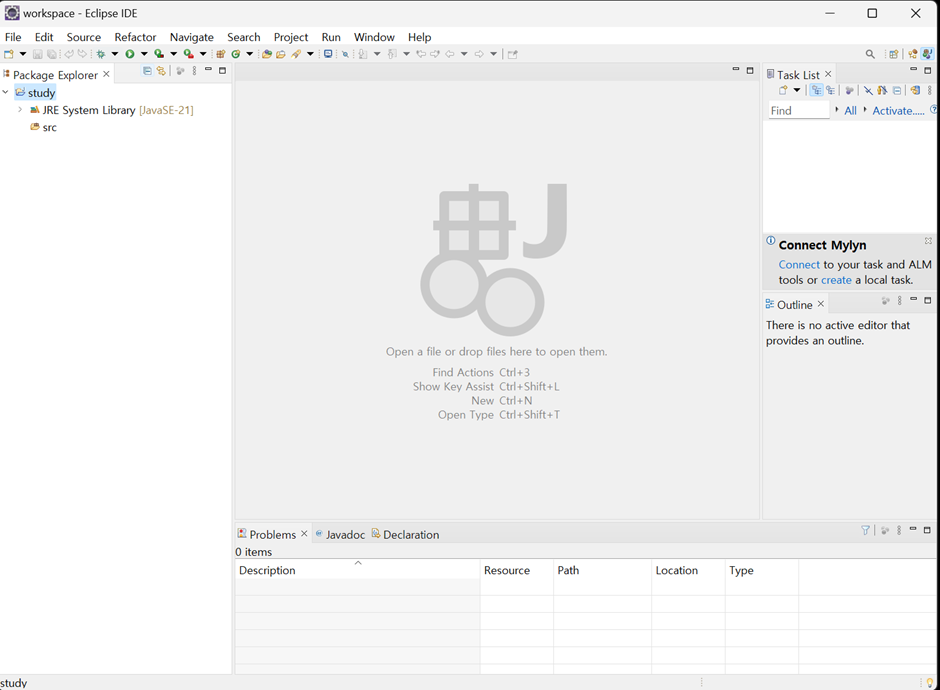Open the Project menu

pyautogui.click(x=291, y=37)
